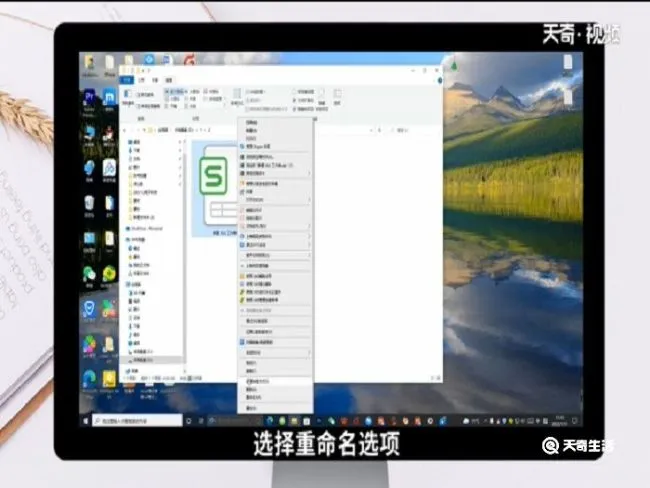Screen dimensions: 650x488
Task: Open the blue 'm' desktop icon
Action: point(109,100)
